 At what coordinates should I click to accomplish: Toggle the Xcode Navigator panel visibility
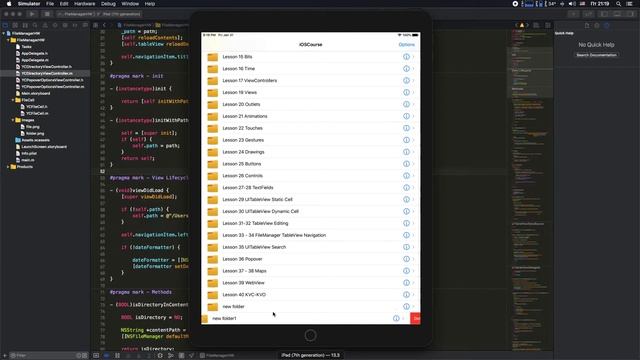[604, 14]
